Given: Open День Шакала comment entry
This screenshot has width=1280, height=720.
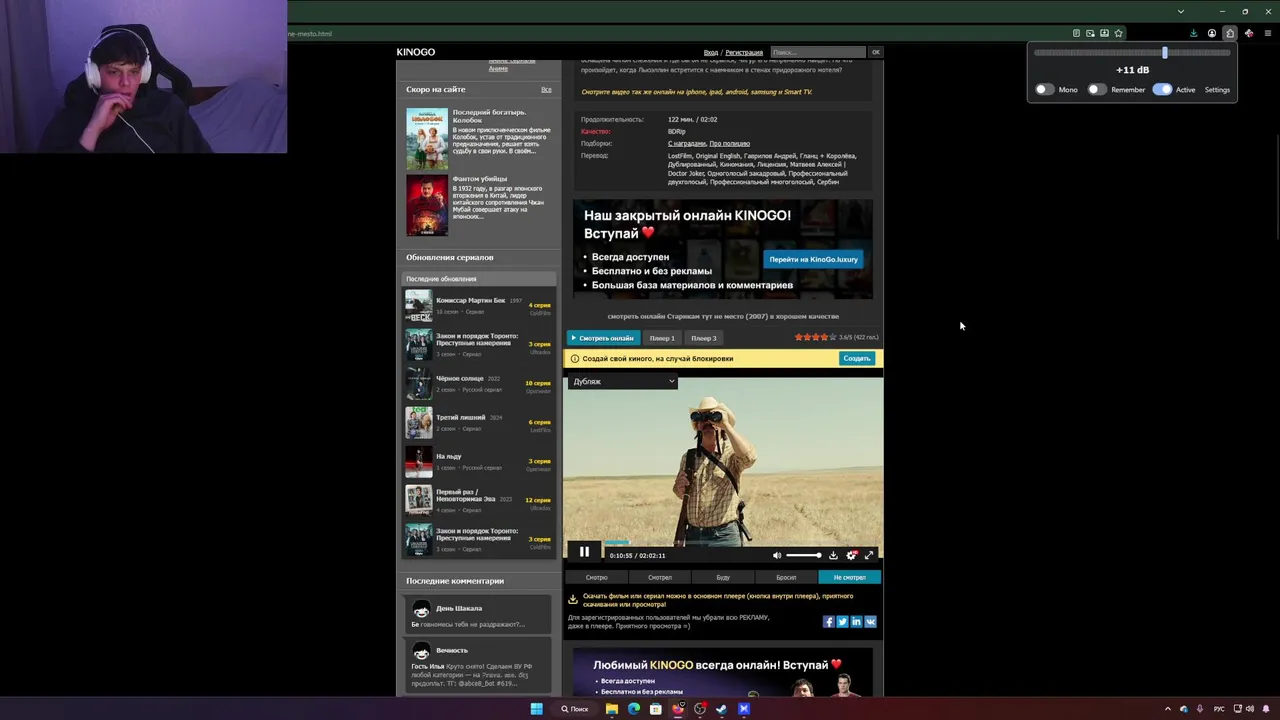Looking at the screenshot, I should point(480,615).
